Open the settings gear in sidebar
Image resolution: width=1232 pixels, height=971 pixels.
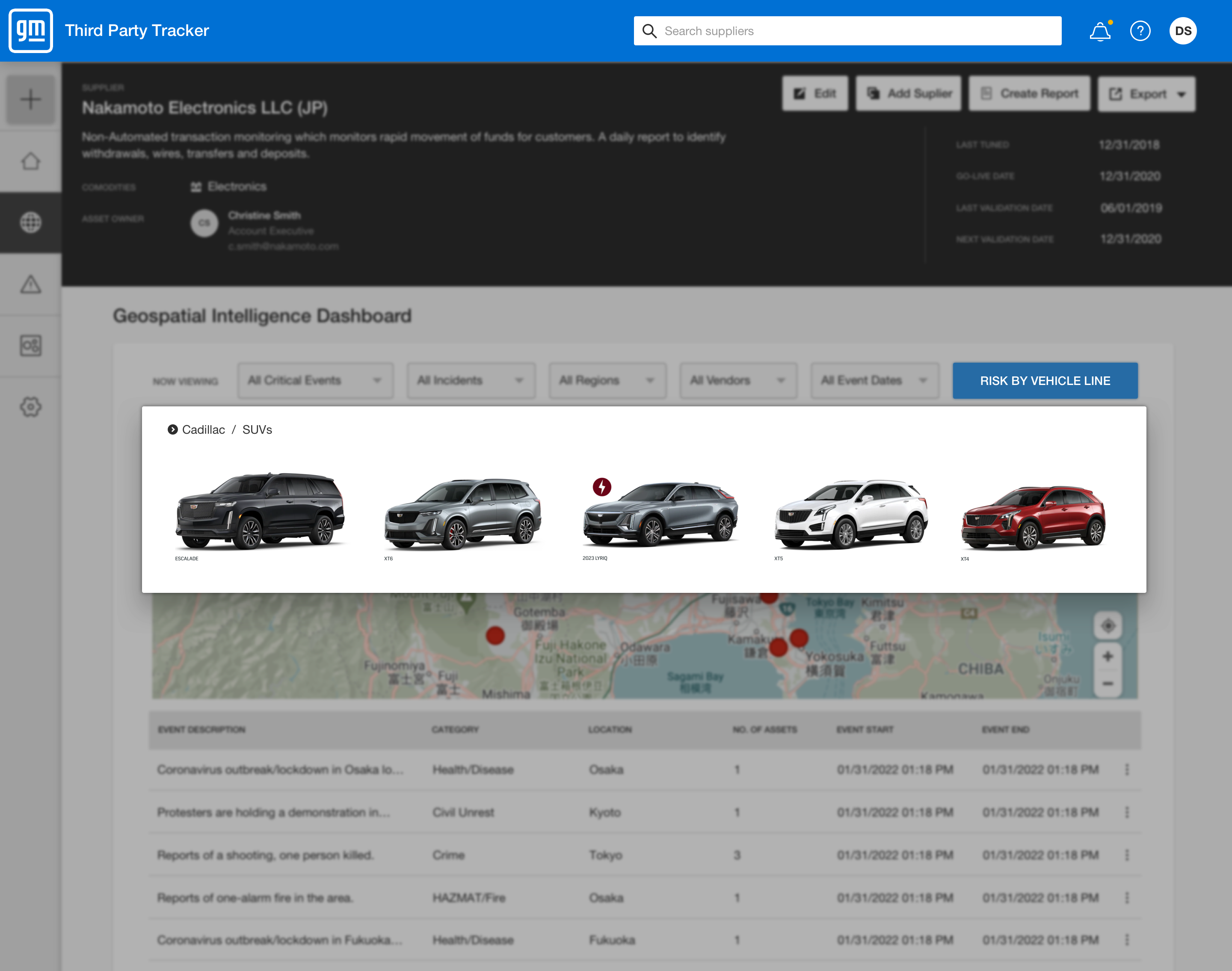[x=31, y=406]
